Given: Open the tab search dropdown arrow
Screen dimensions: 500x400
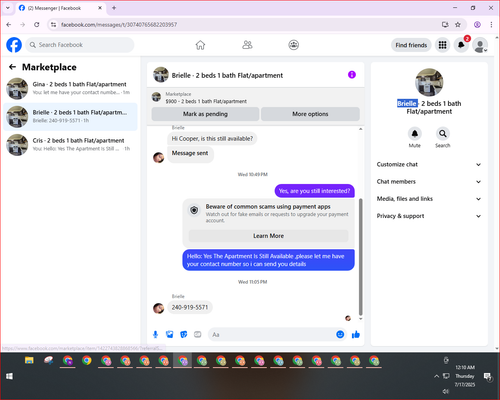Looking at the screenshot, I should 8,8.
